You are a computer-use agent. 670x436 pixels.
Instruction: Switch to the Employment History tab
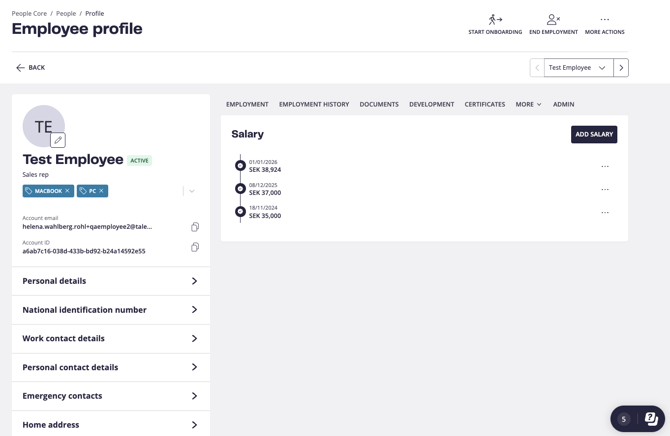314,104
